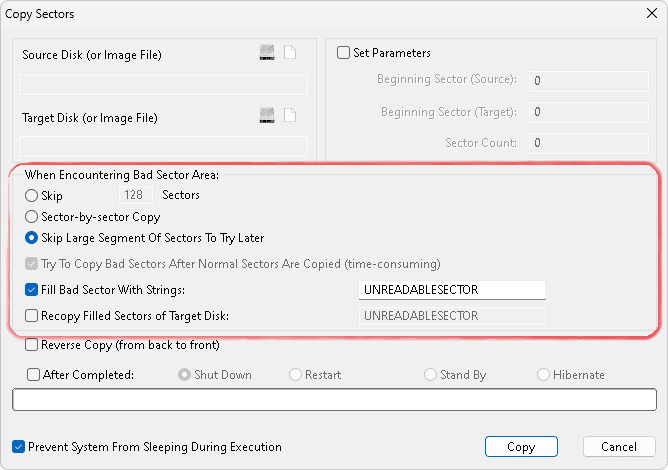Enable Recopy Filled Sectors of Target Disk
The width and height of the screenshot is (668, 470).
[32, 316]
